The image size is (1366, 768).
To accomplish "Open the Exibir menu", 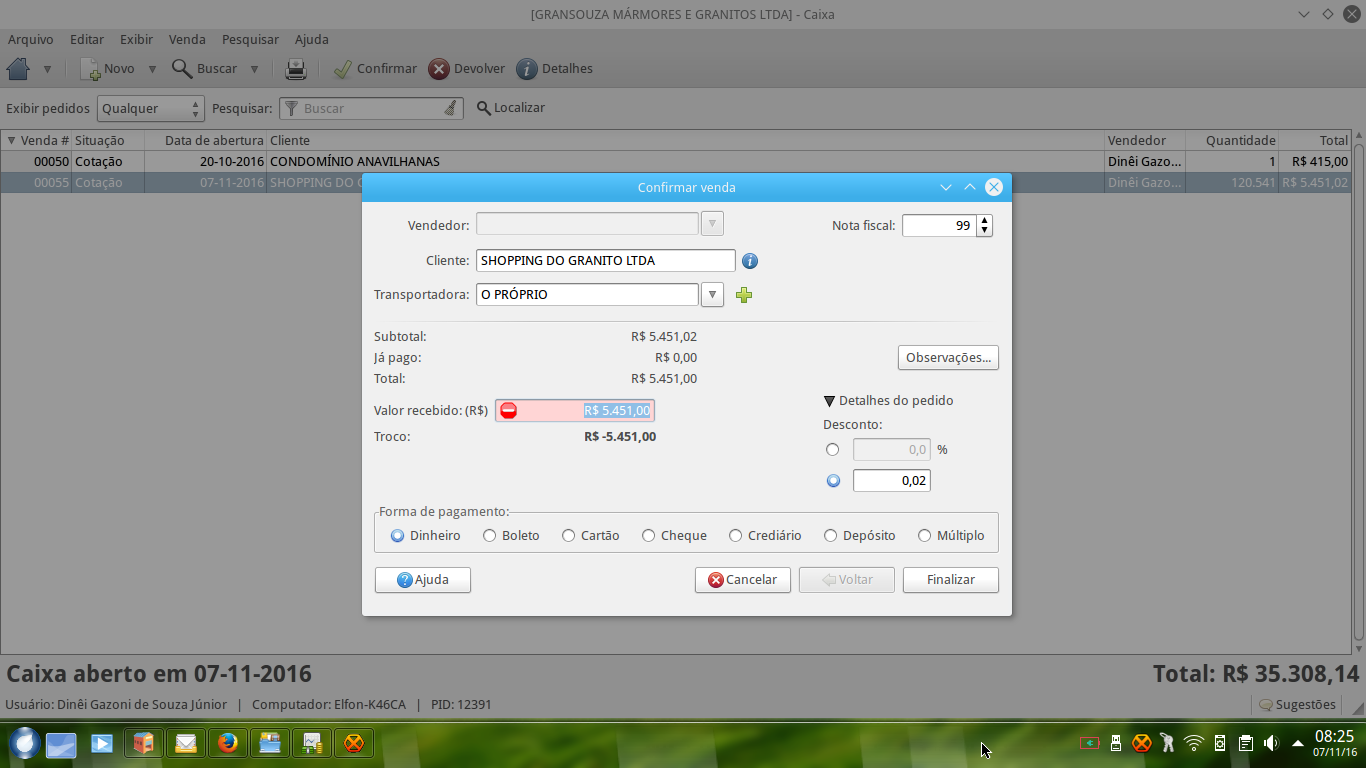I will coord(136,40).
